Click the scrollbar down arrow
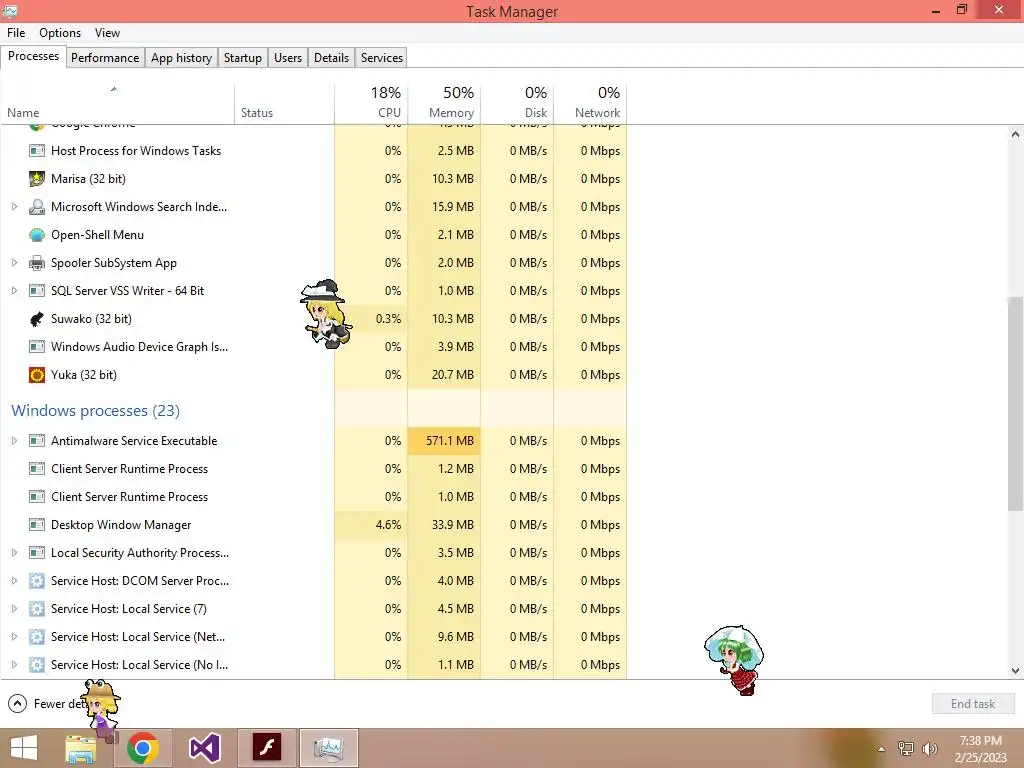Image resolution: width=1024 pixels, height=768 pixels. pos(1015,671)
